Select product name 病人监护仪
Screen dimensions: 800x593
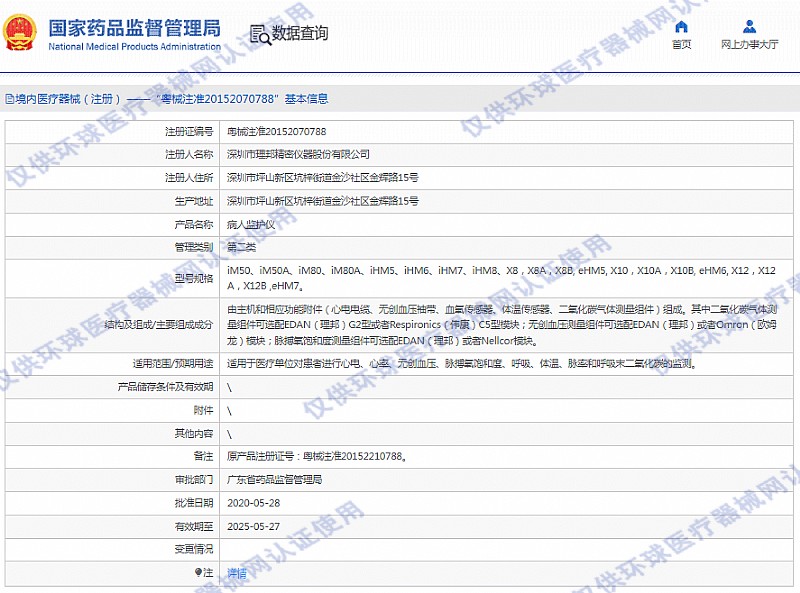(251, 225)
